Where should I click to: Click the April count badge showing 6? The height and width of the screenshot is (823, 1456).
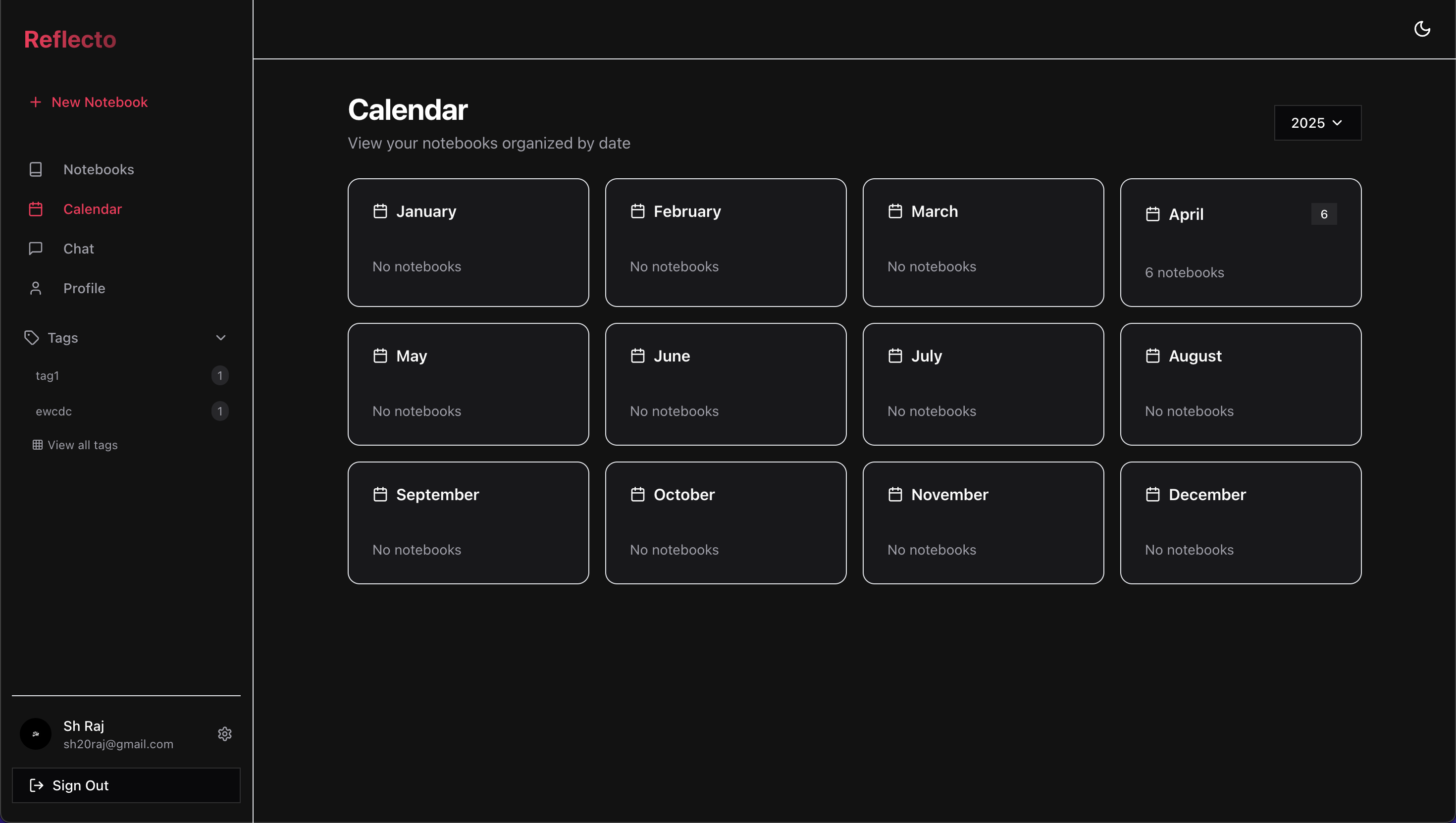click(1323, 214)
